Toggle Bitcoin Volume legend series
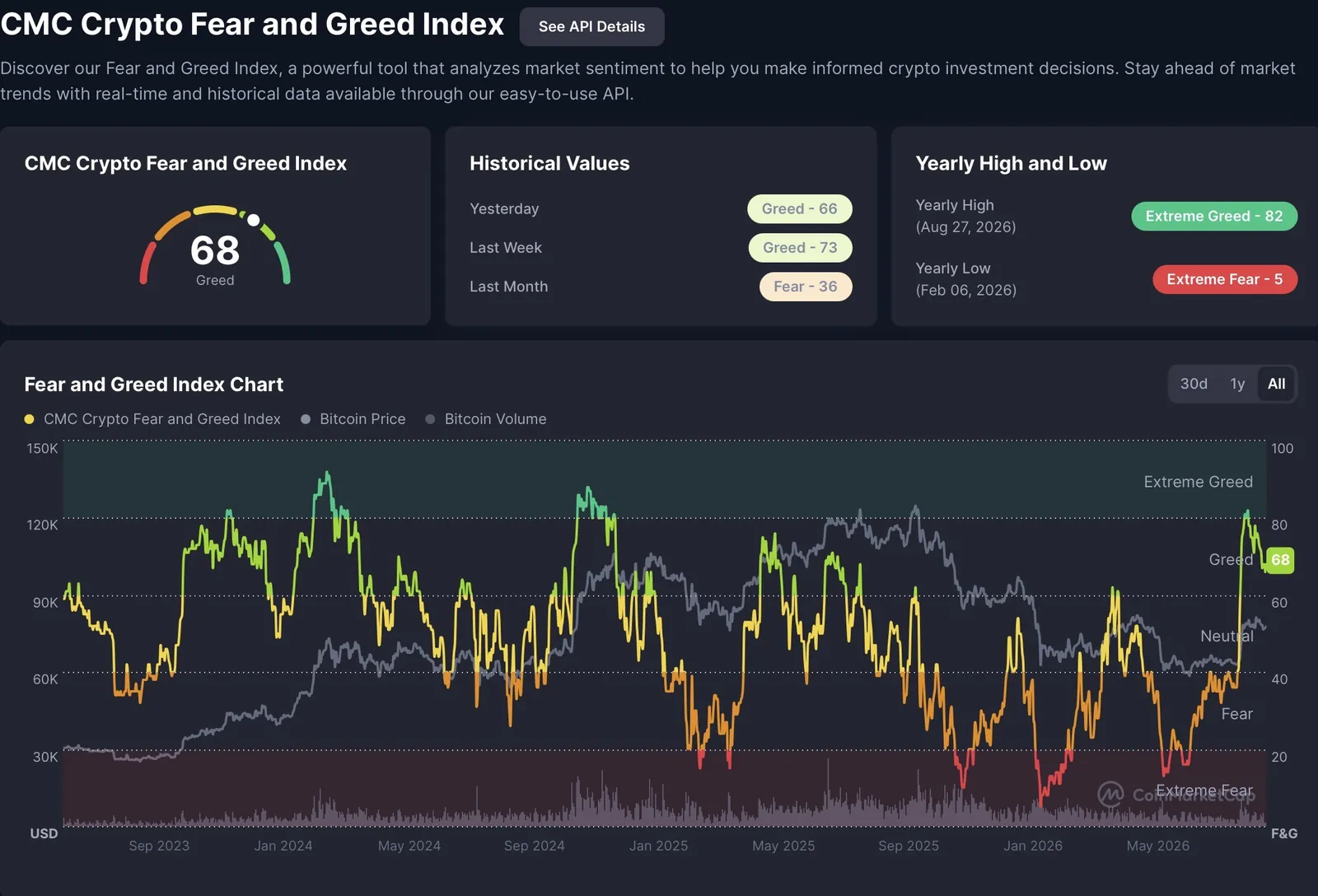The image size is (1318, 896). pyautogui.click(x=486, y=419)
